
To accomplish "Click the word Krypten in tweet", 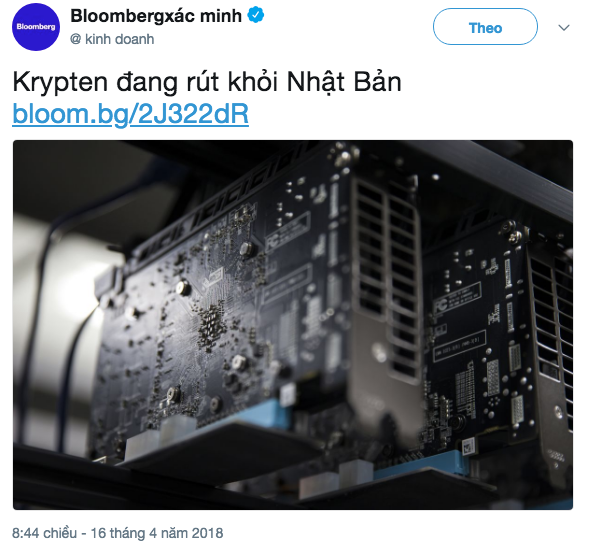I will 60,82.
